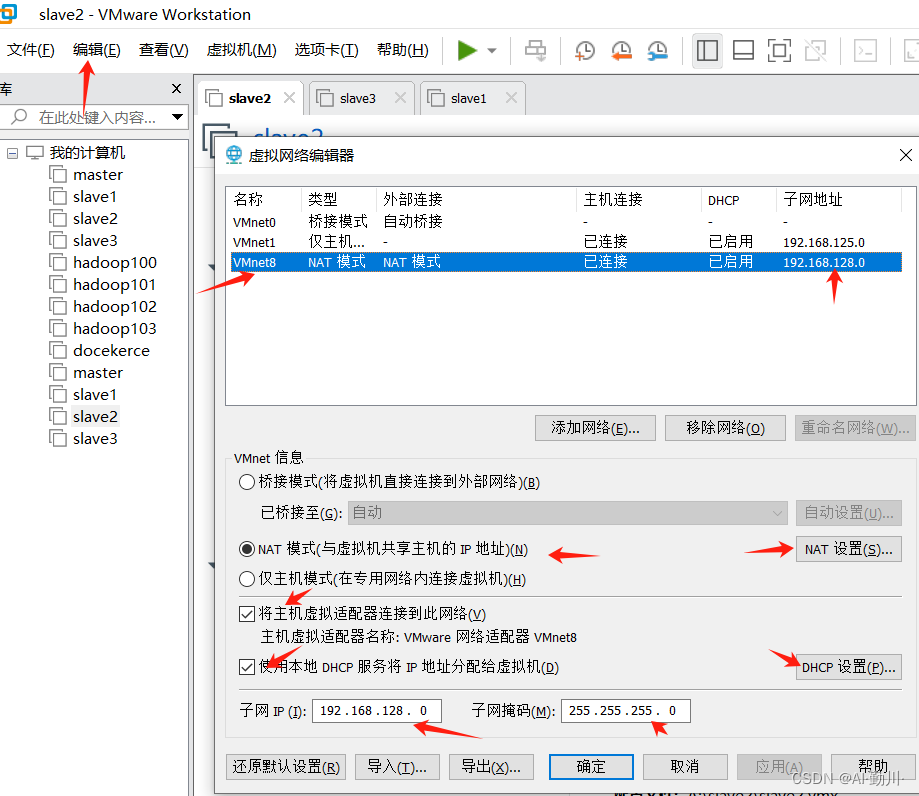The image size is (919, 796).
Task: Click 导入(T)... button
Action: pyautogui.click(x=397, y=767)
